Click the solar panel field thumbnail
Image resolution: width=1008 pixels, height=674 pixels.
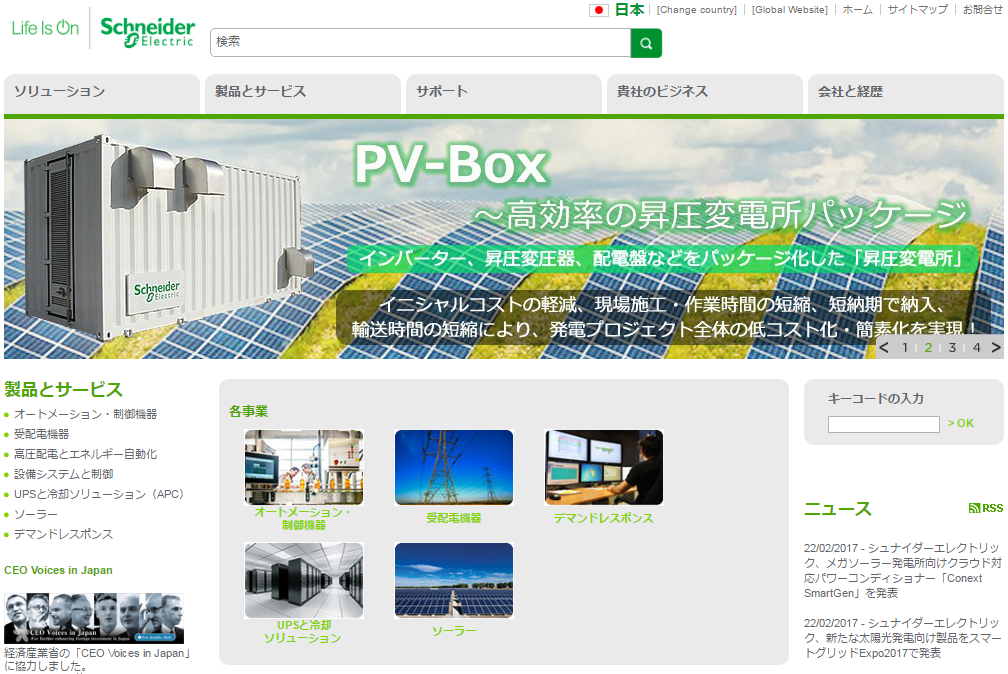(x=454, y=580)
